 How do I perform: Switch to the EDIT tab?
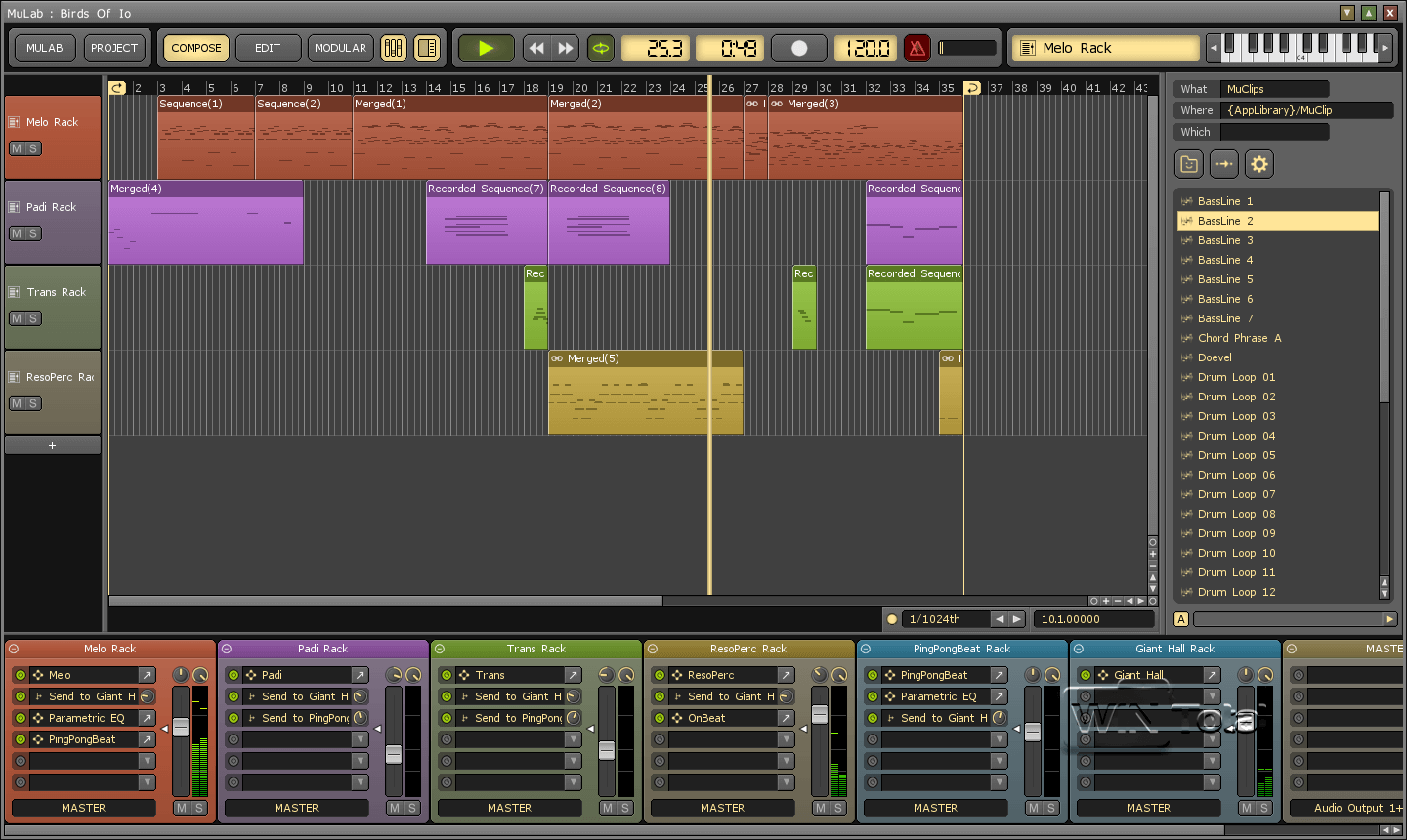(268, 48)
